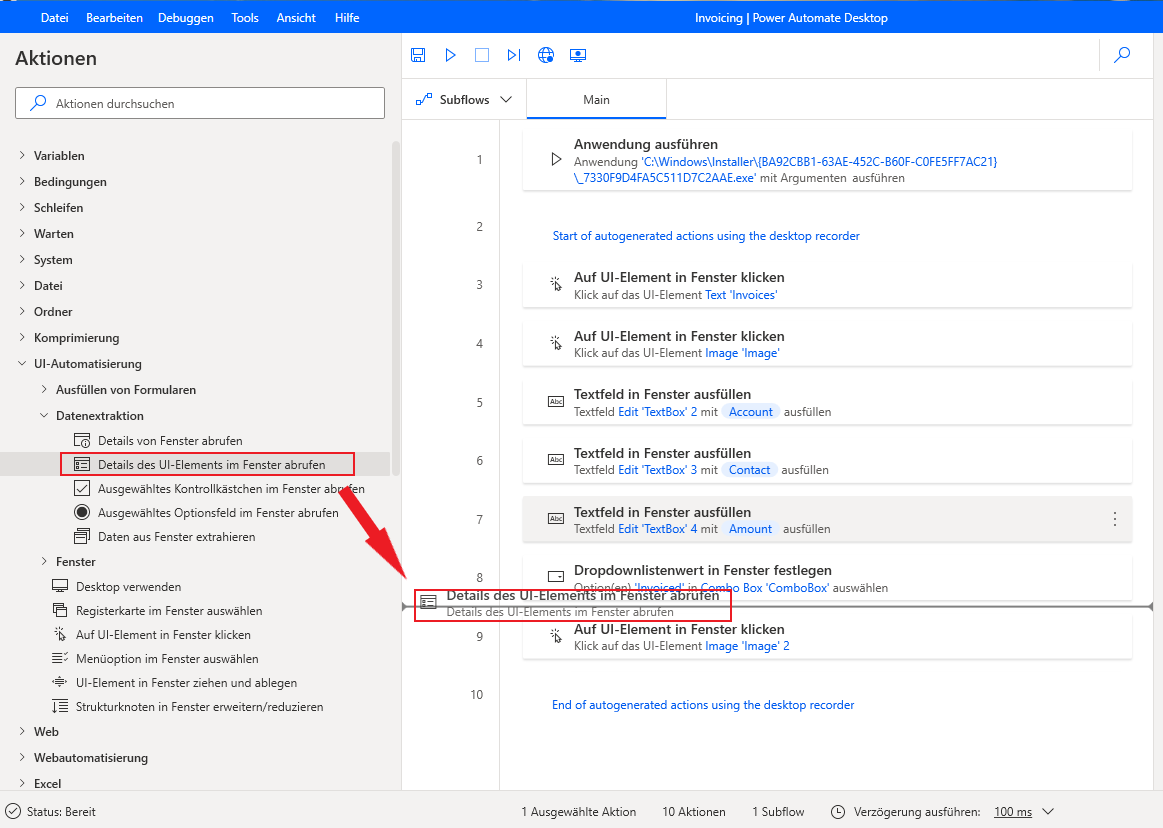Image resolution: width=1163 pixels, height=828 pixels.
Task: Open the Subflows dropdown chevron
Action: [x=506, y=99]
